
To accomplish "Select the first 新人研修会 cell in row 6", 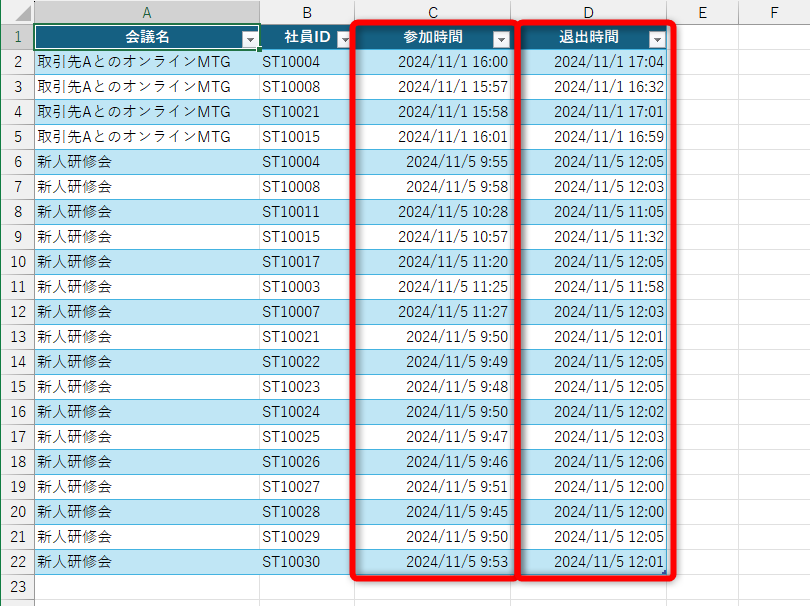I will [145, 161].
